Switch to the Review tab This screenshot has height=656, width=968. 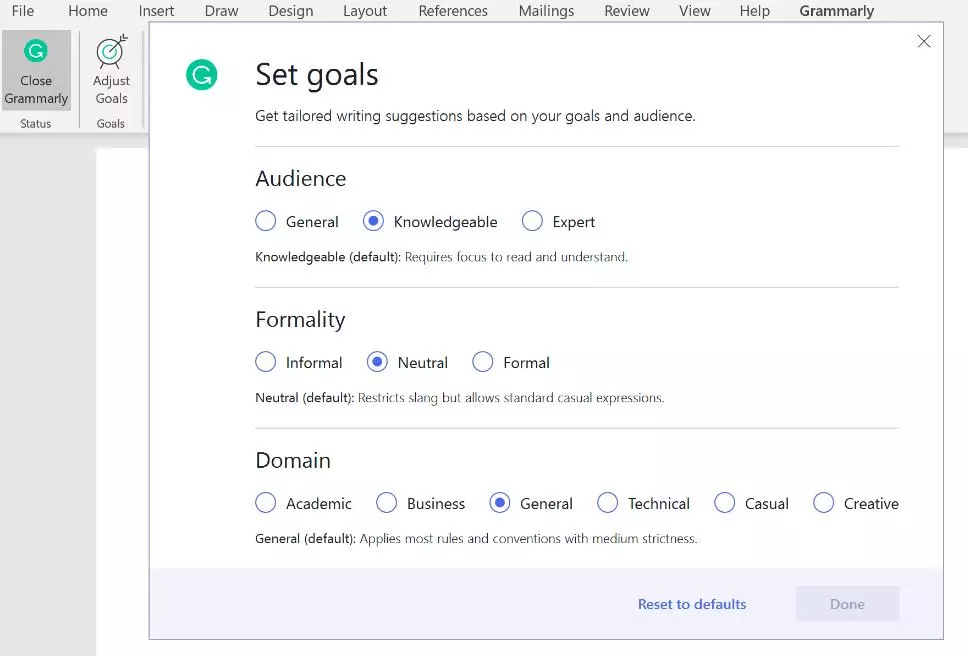tap(627, 11)
